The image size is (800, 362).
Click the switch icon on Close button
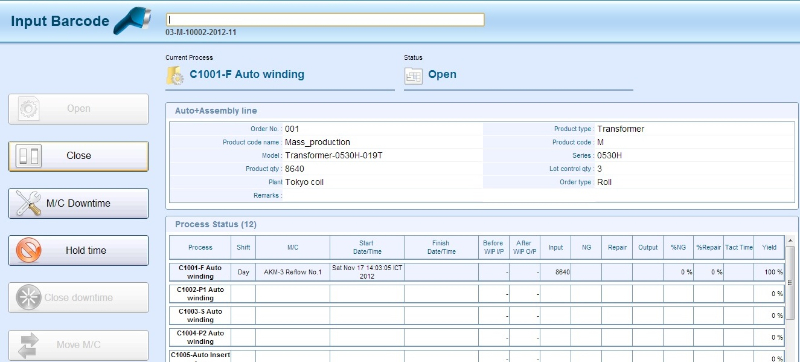tap(28, 156)
